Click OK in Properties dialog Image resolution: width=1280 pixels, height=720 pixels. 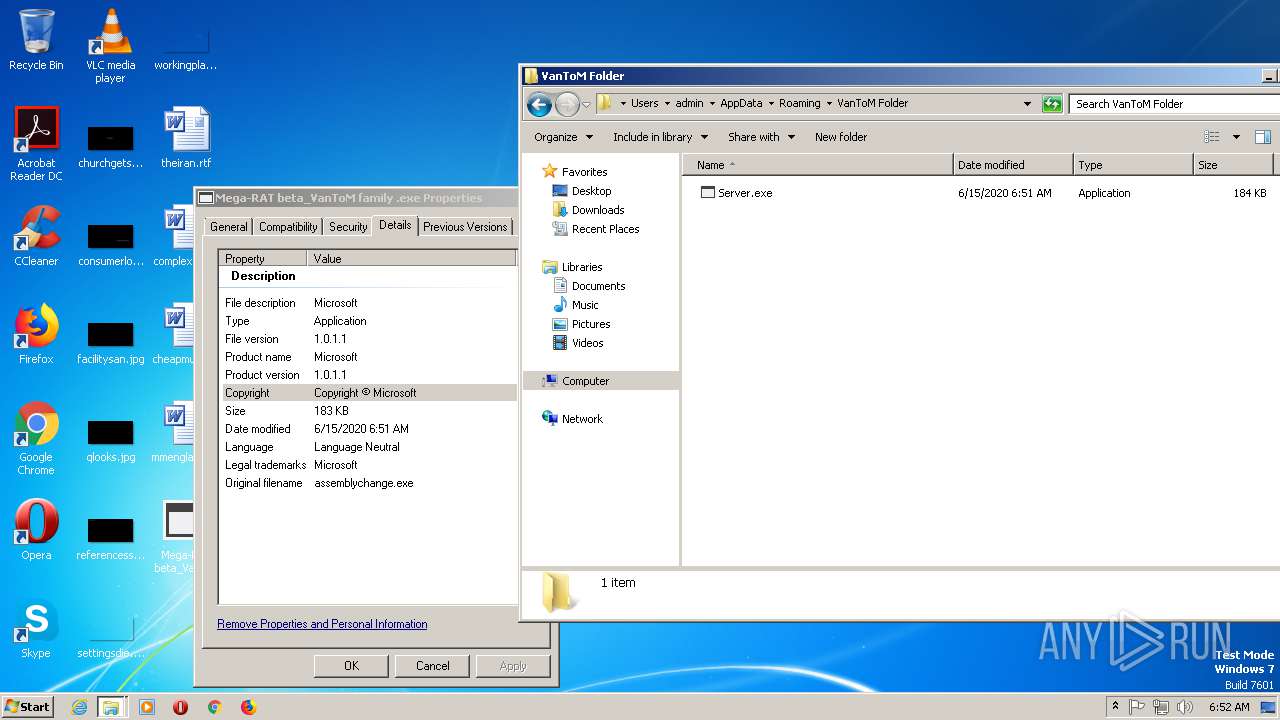(x=351, y=666)
